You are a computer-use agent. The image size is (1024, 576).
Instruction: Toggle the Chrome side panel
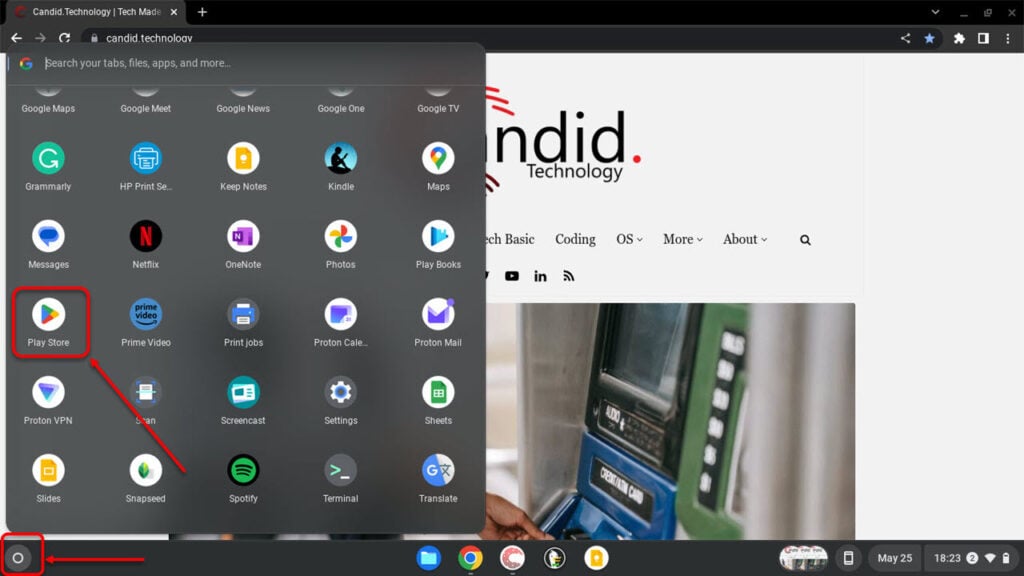point(983,39)
